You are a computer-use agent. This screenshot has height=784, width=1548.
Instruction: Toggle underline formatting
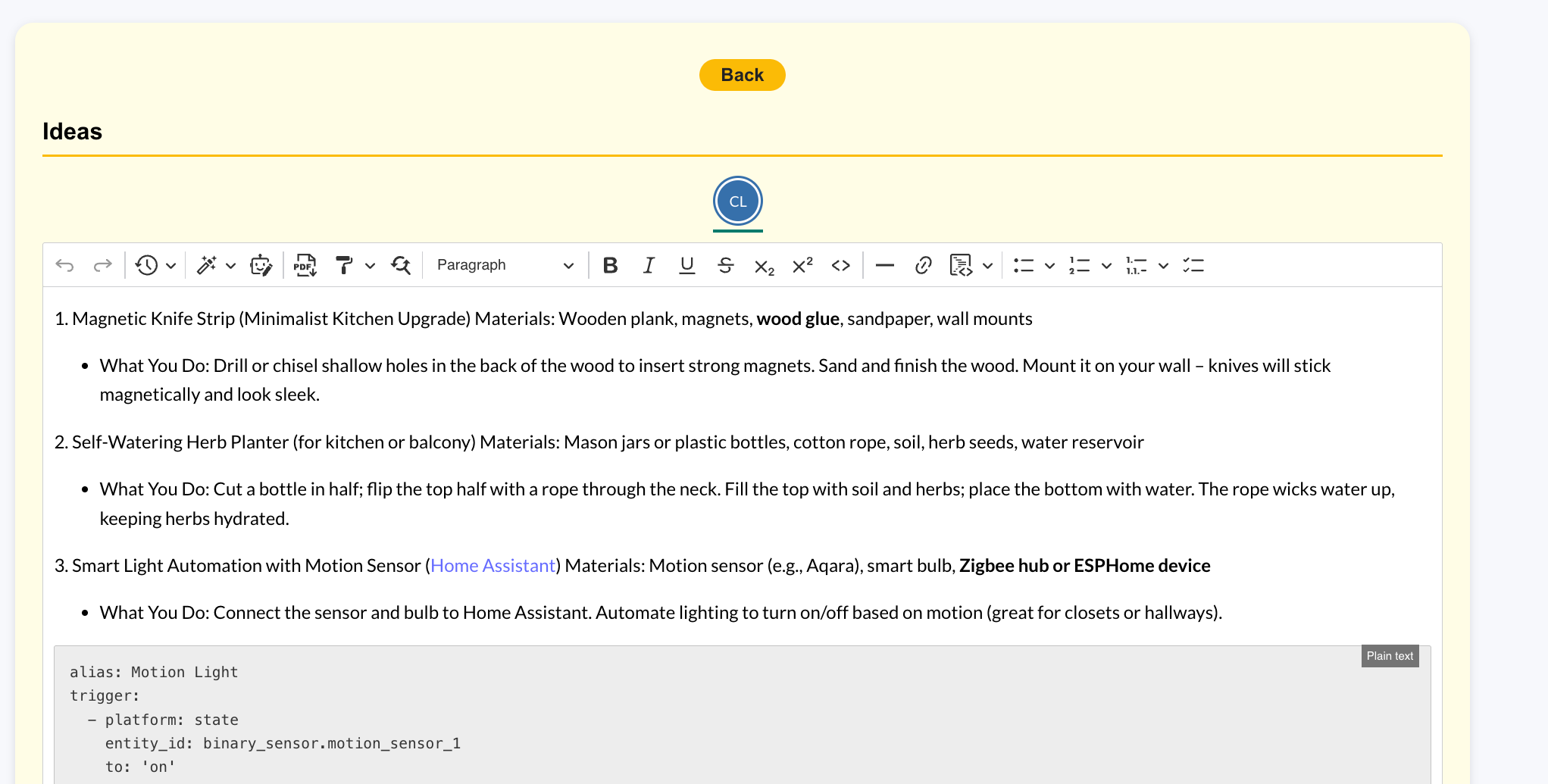tap(687, 265)
